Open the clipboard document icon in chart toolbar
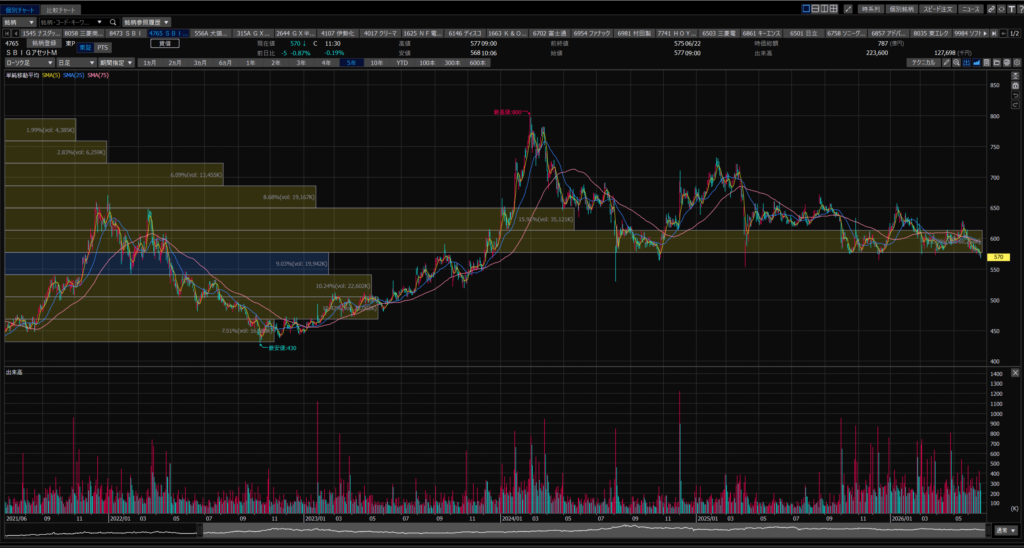 [x=987, y=63]
